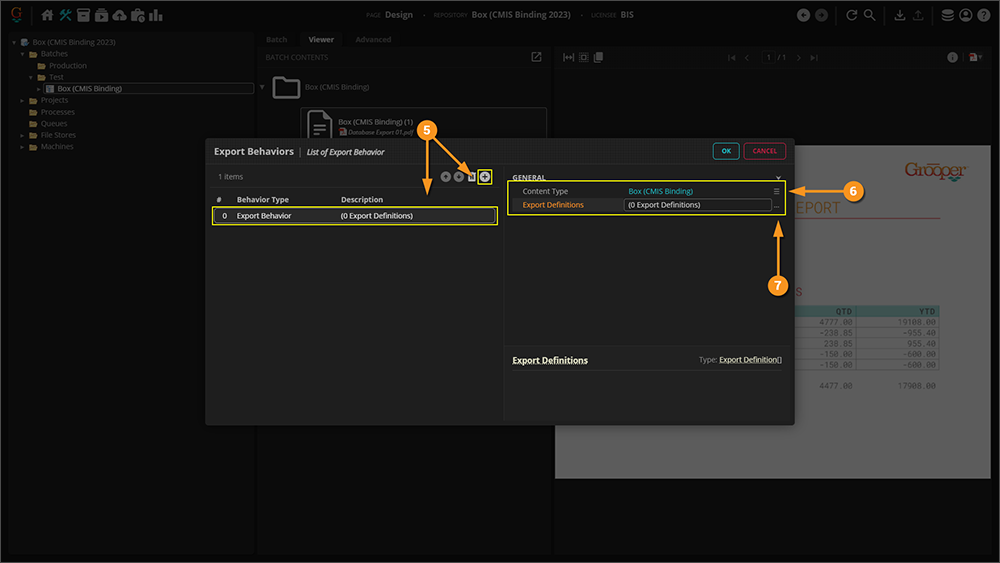The image size is (1000, 563).
Task: Open the repository database stack icon
Action: coord(948,15)
